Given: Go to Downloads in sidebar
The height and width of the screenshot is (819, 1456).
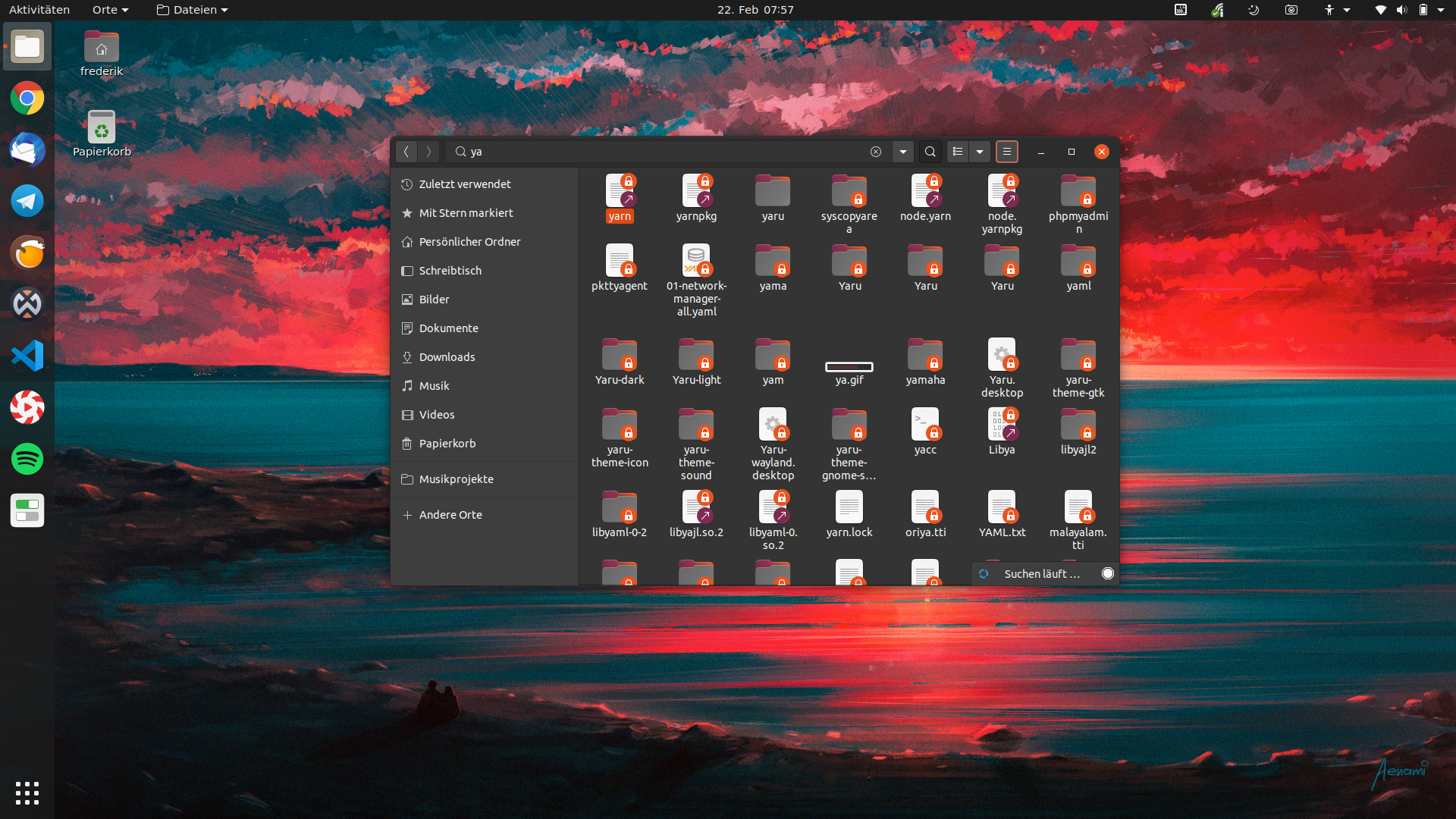Looking at the screenshot, I should (x=447, y=357).
